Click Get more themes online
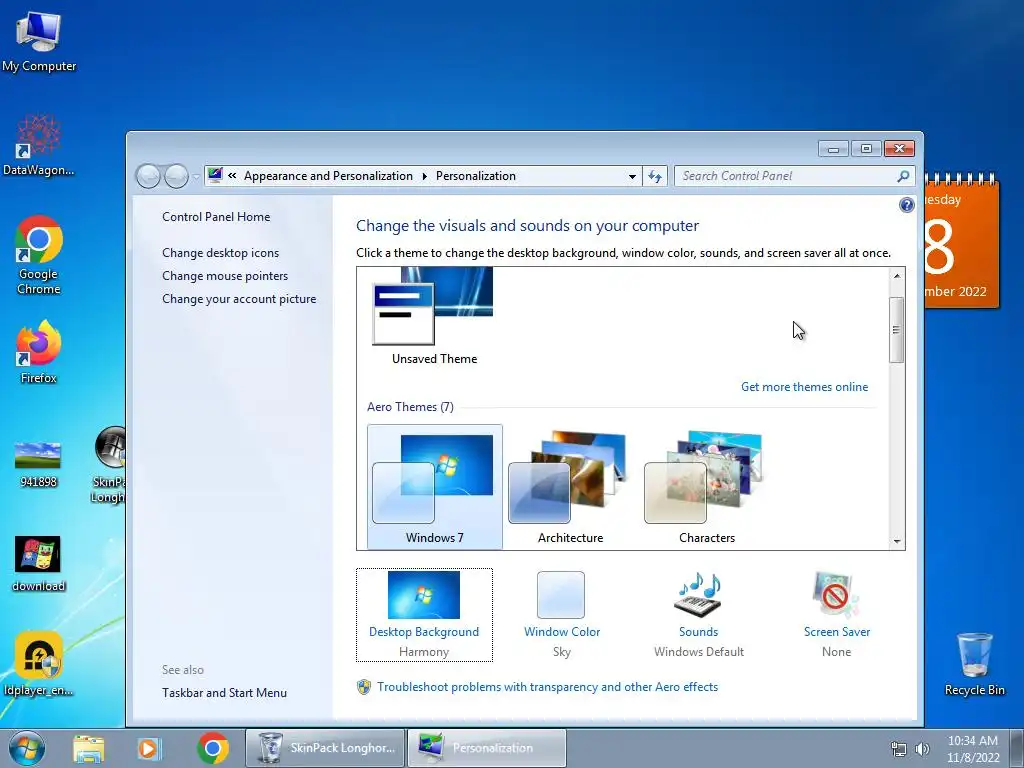The image size is (1024, 768). [x=804, y=387]
